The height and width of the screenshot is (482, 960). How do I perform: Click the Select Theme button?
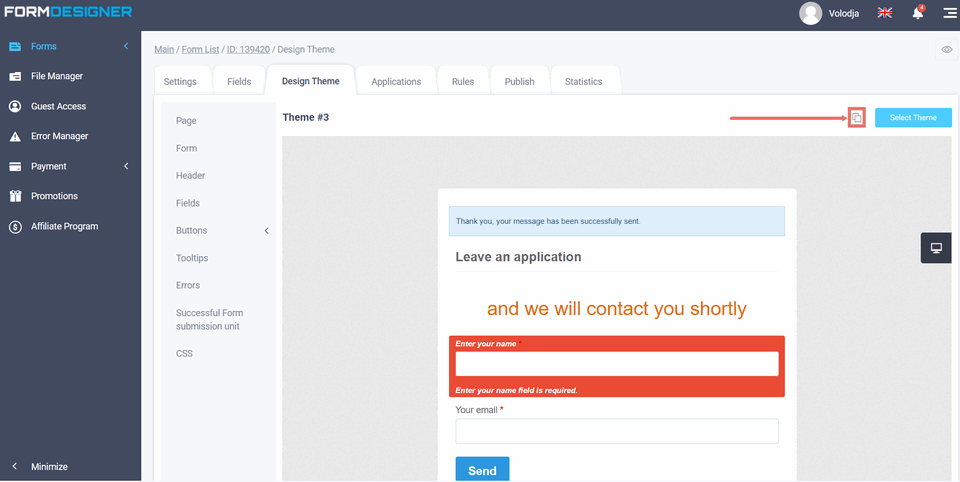913,118
